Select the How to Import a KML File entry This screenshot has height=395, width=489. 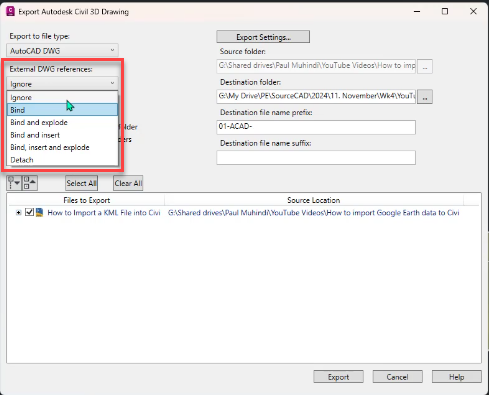pyautogui.click(x=104, y=213)
